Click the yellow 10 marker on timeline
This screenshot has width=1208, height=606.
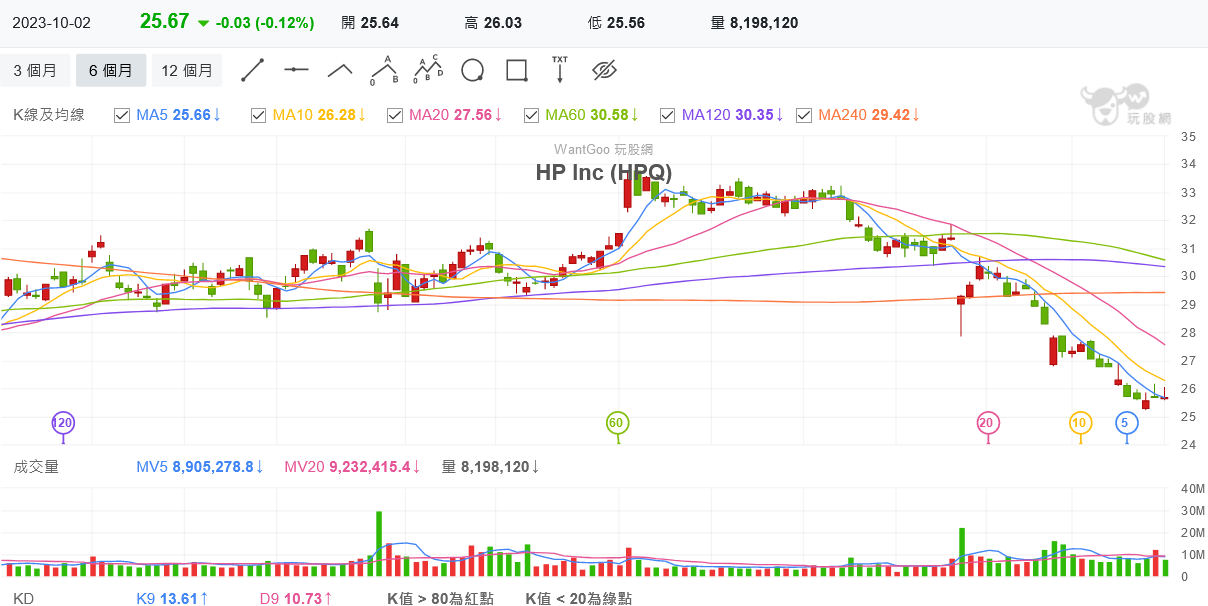point(1080,423)
